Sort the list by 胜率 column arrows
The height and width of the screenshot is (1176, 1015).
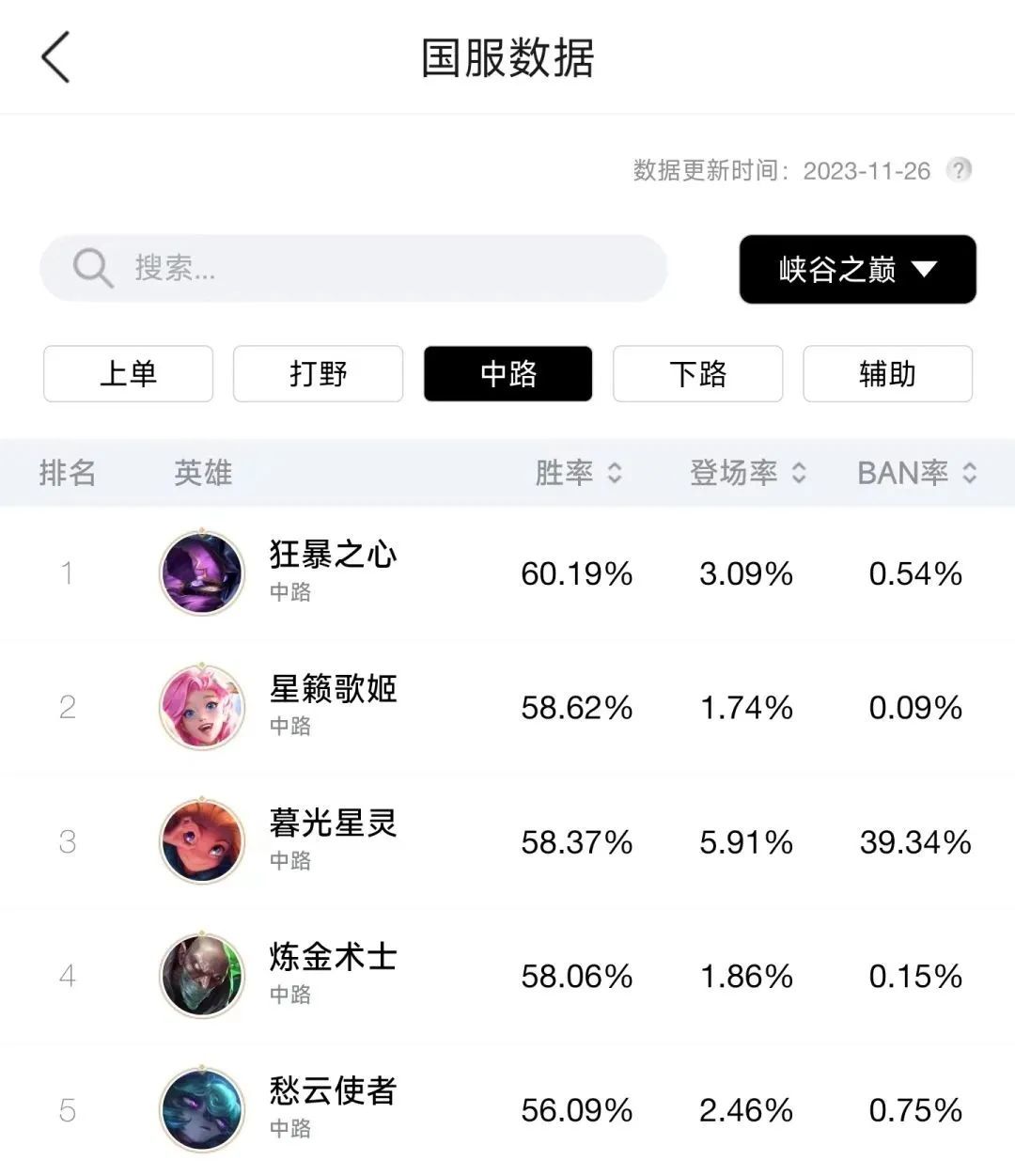click(x=615, y=472)
